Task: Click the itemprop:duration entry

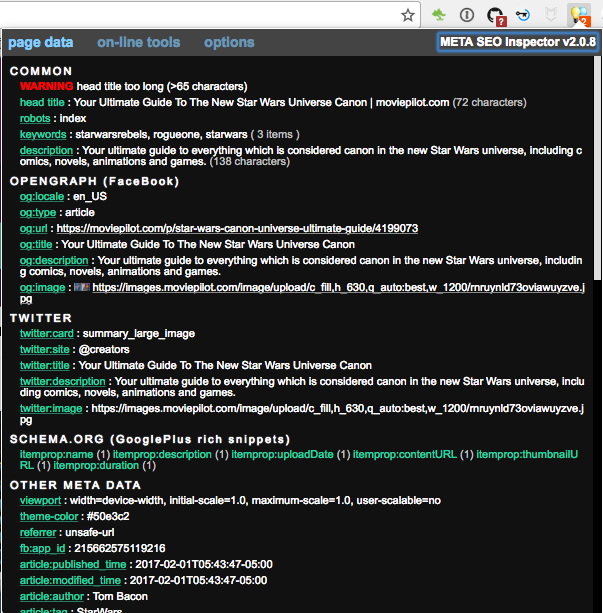Action: pyautogui.click(x=96, y=466)
